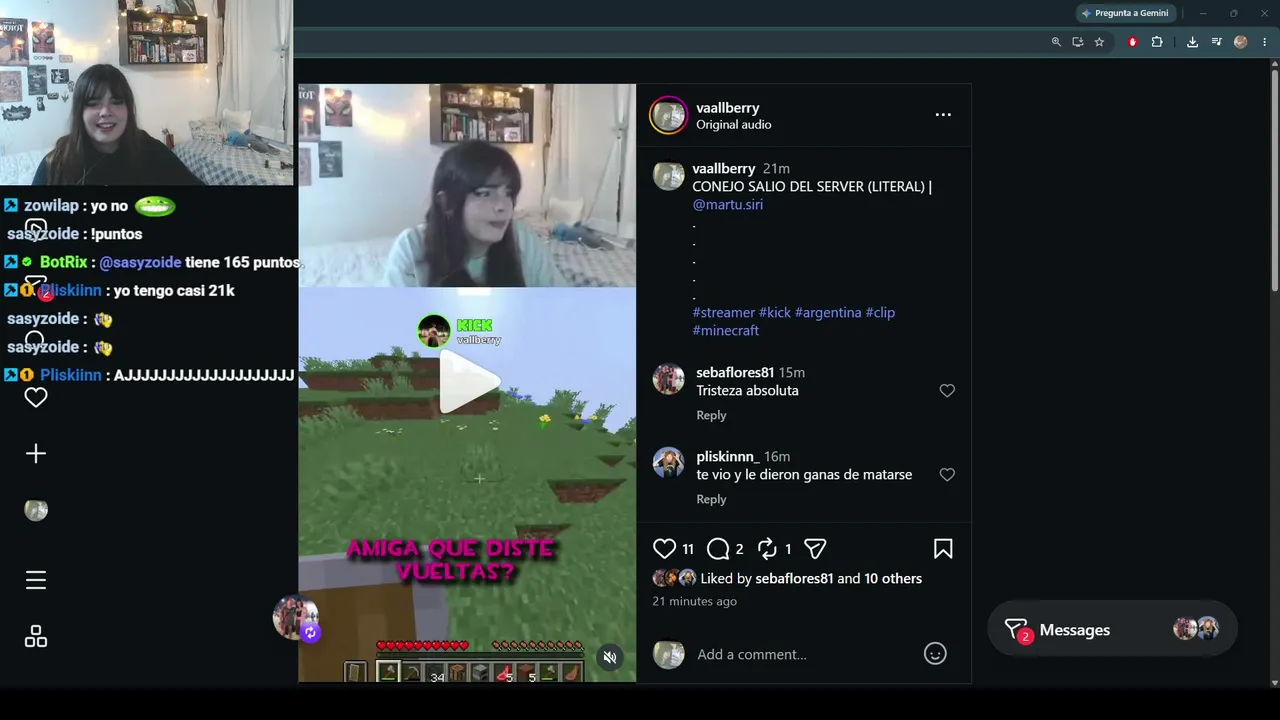Share the post with the paper plane icon
This screenshot has width=1280, height=720.
coord(816,549)
